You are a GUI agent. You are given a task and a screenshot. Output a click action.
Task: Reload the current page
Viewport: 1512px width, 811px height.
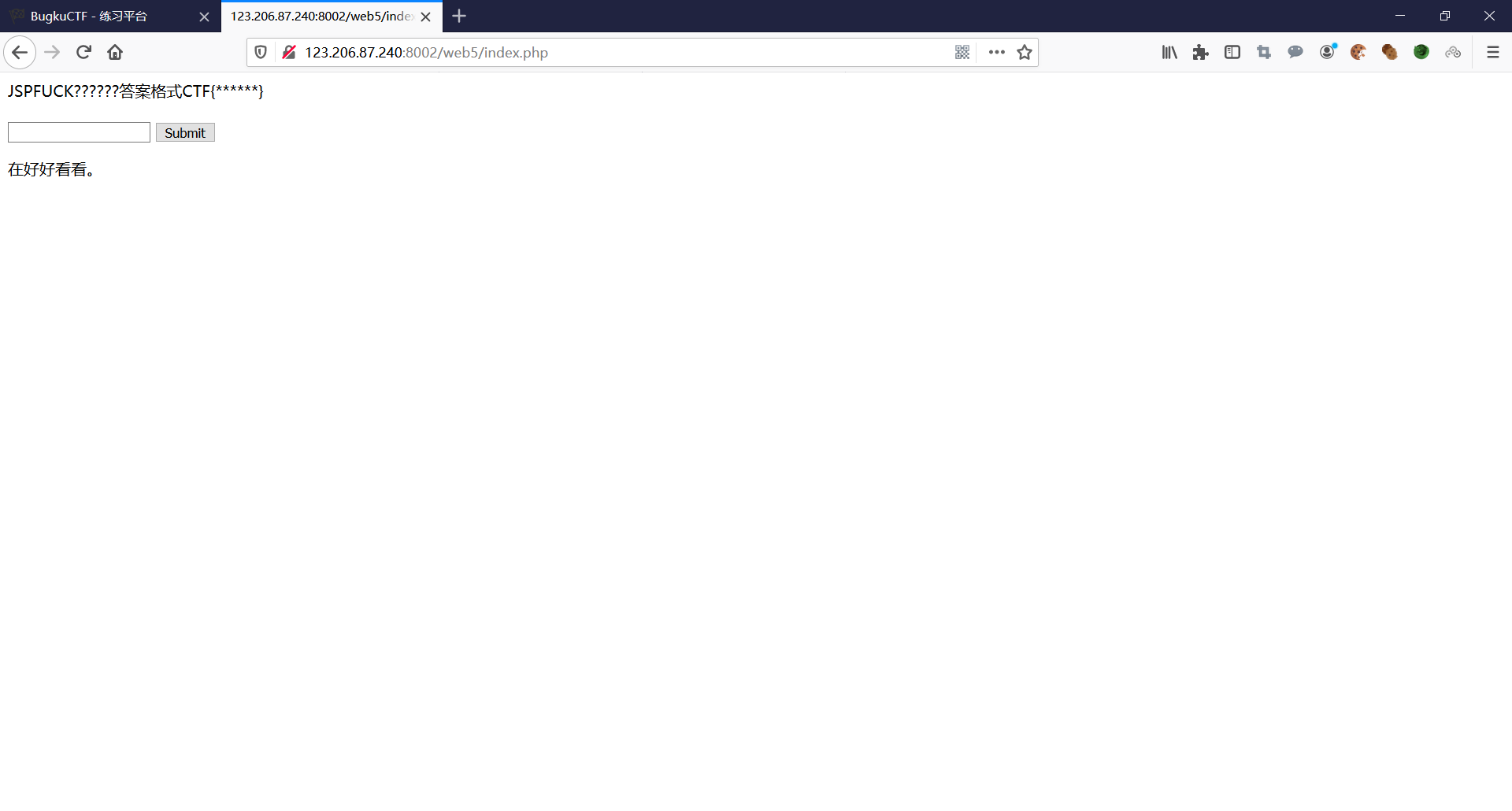point(83,53)
